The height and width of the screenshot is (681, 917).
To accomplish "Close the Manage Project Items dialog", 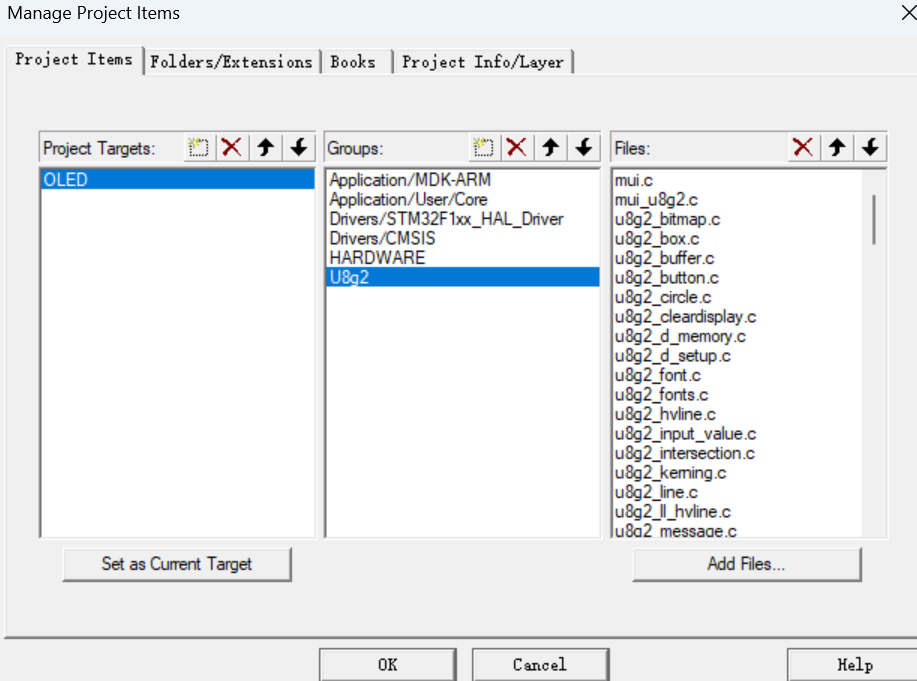I will [908, 12].
